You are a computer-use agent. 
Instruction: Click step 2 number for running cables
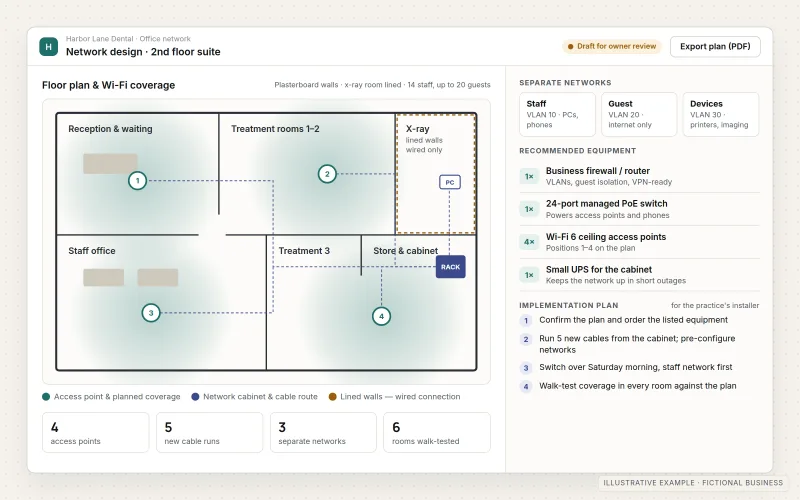coord(526,339)
